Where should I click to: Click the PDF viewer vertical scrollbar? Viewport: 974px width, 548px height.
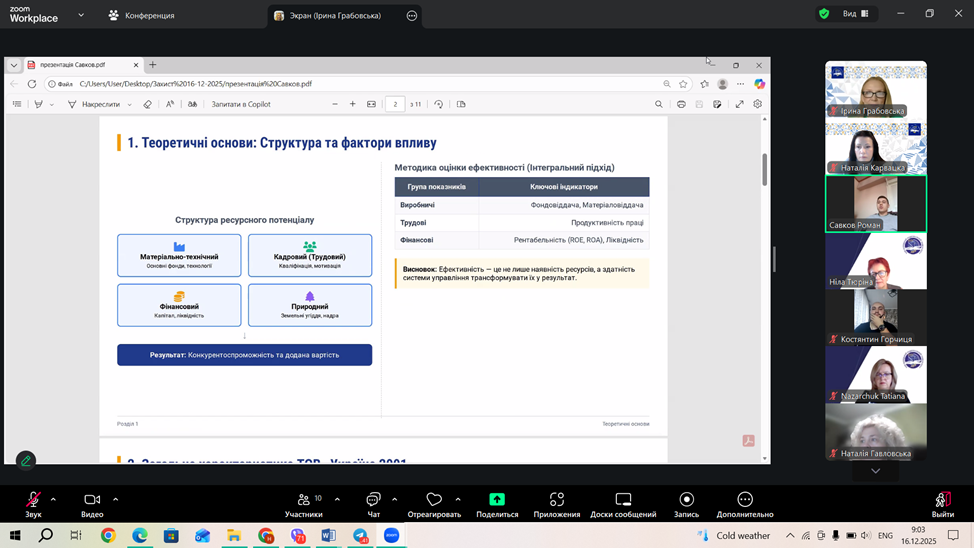765,170
